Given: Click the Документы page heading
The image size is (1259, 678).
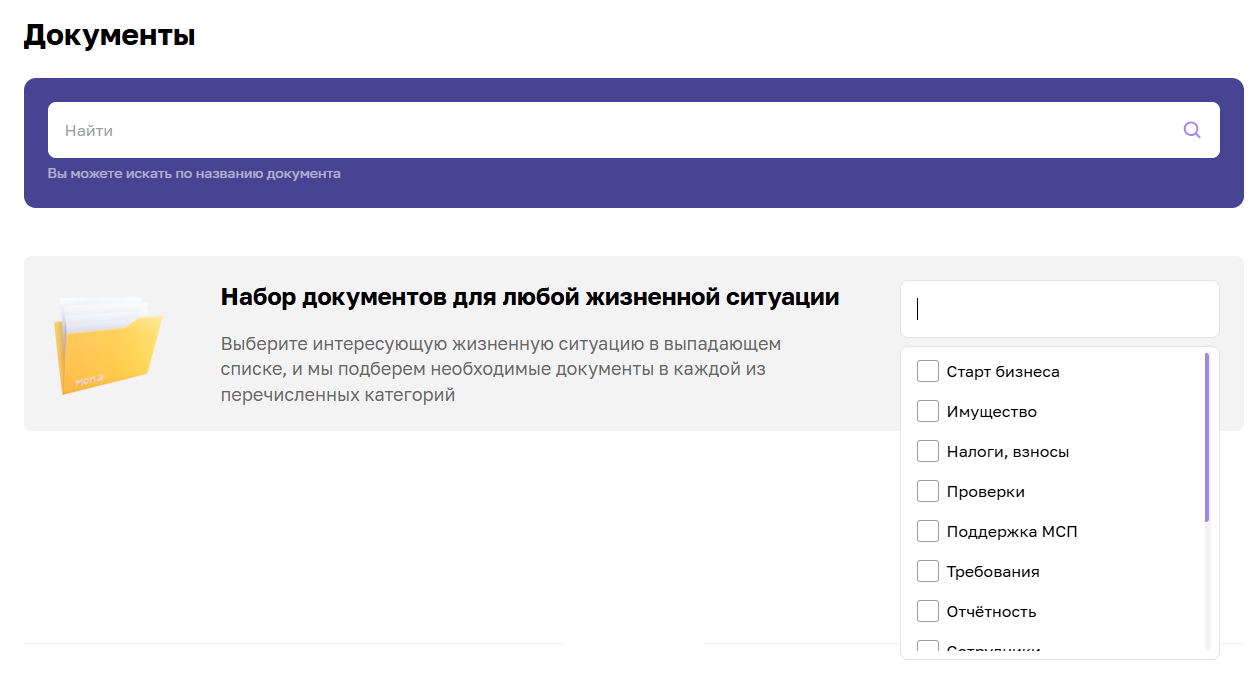Looking at the screenshot, I should point(109,35).
